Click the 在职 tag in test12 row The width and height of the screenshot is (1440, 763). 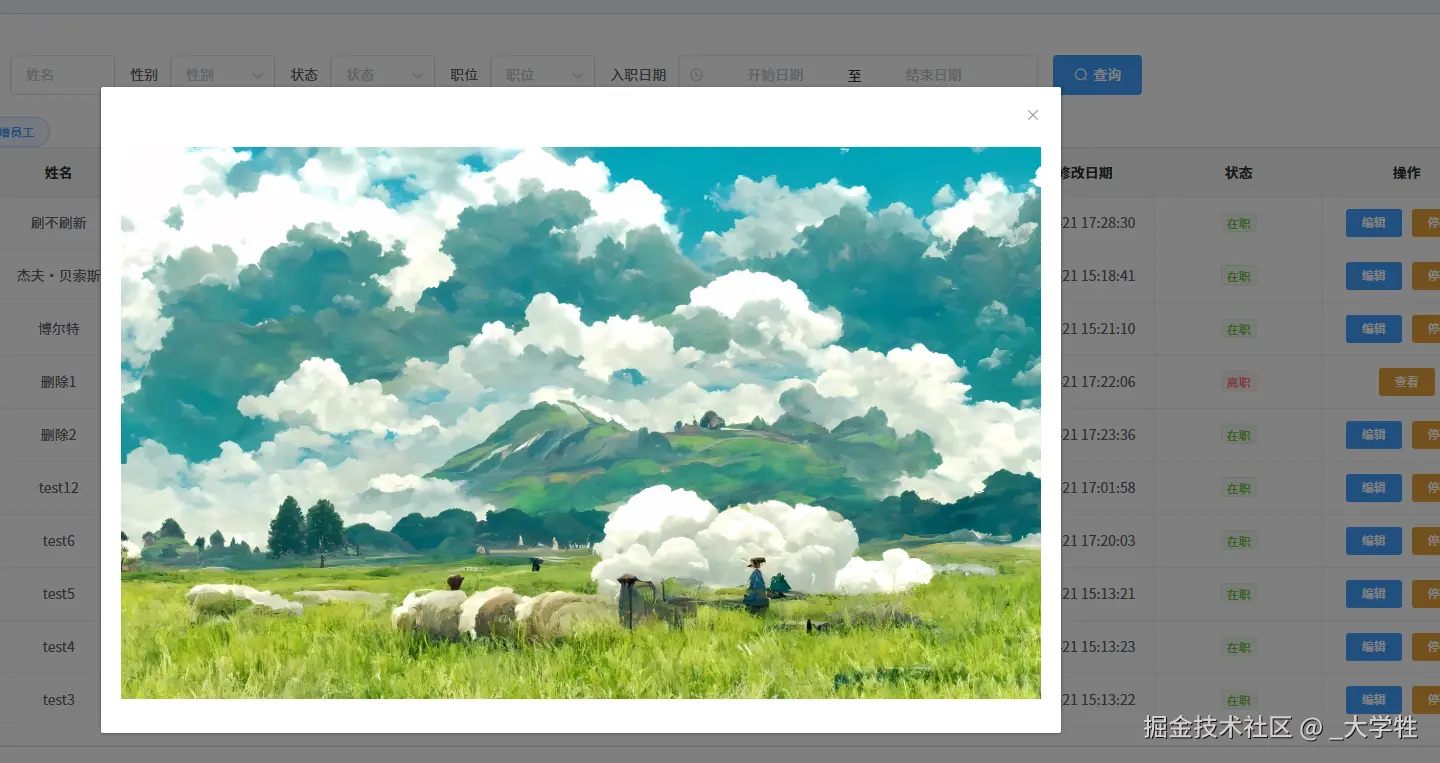[x=1239, y=489]
